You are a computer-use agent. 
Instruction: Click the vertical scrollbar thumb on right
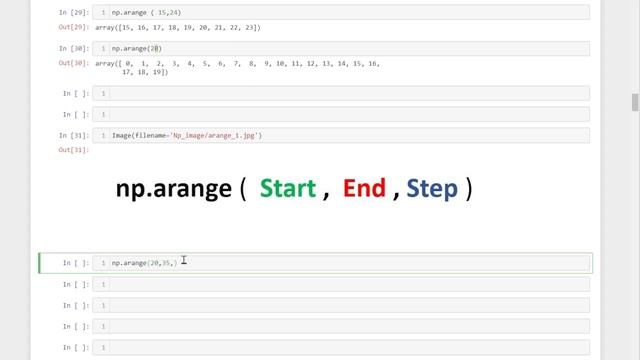coord(635,102)
